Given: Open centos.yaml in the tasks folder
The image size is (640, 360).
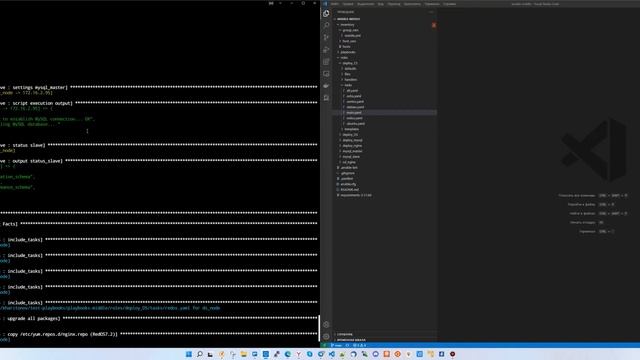Looking at the screenshot, I should click(x=355, y=102).
